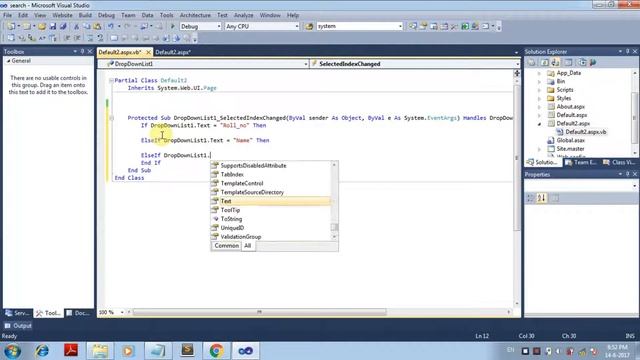The image size is (640, 360).
Task: Click the Find in Files icon
Action: click(309, 26)
